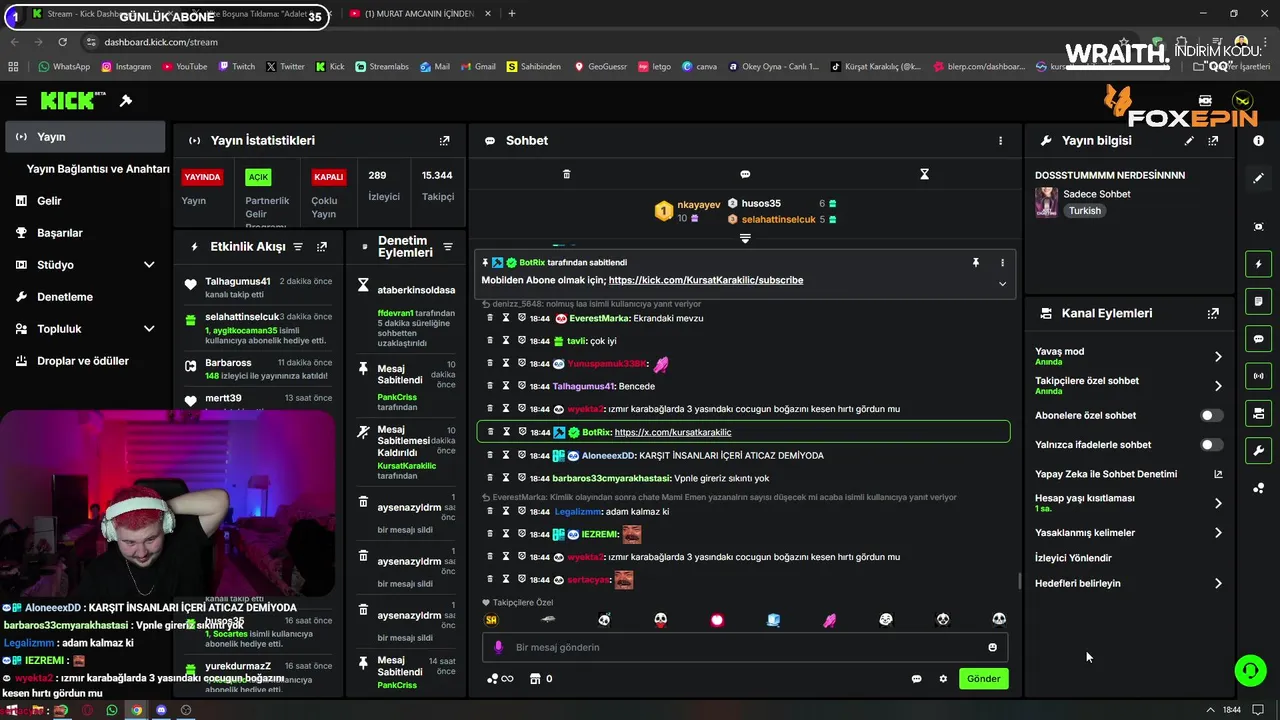This screenshot has width=1280, height=720.
Task: Toggle Yalnızca ifadelerle sohbet switch
Action: (1211, 445)
